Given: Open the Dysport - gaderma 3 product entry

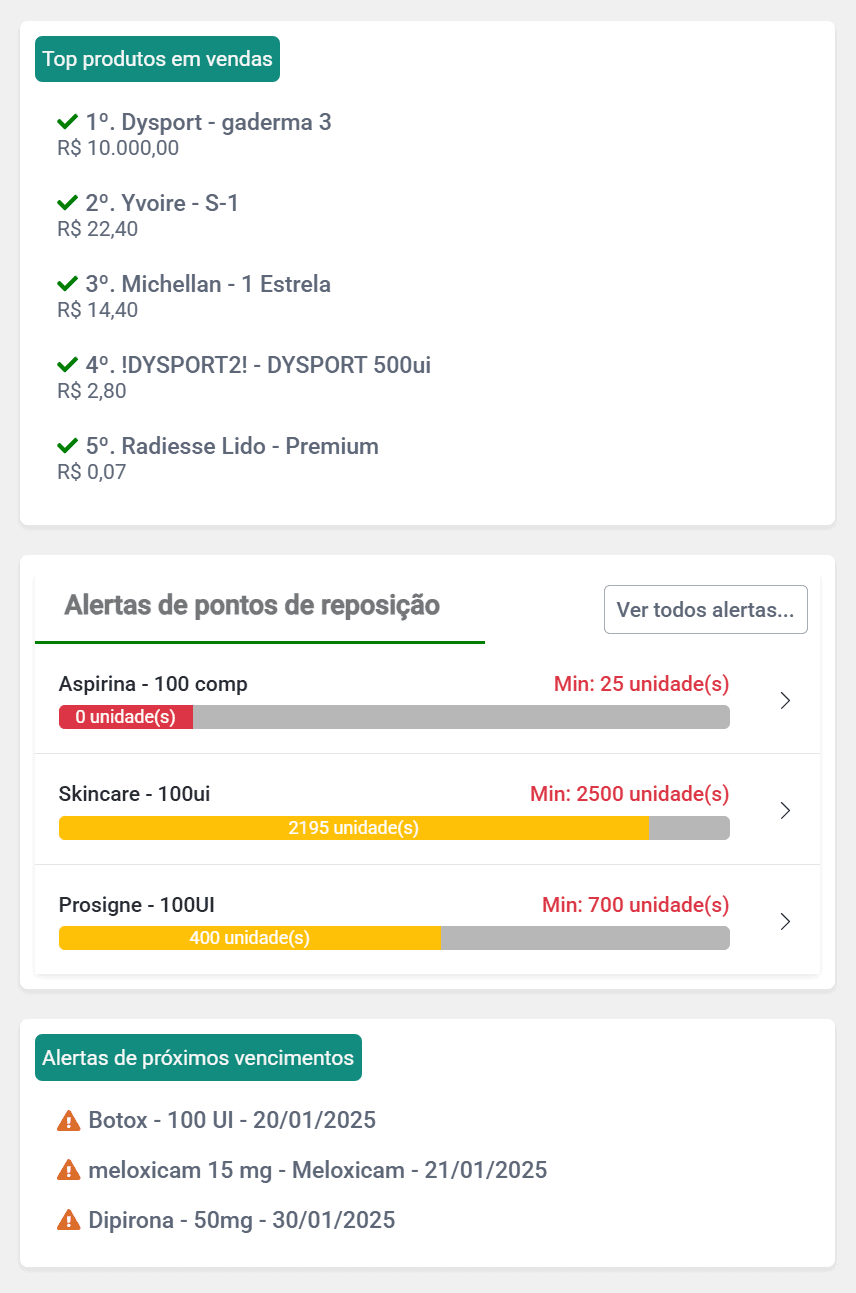Looking at the screenshot, I should [208, 123].
